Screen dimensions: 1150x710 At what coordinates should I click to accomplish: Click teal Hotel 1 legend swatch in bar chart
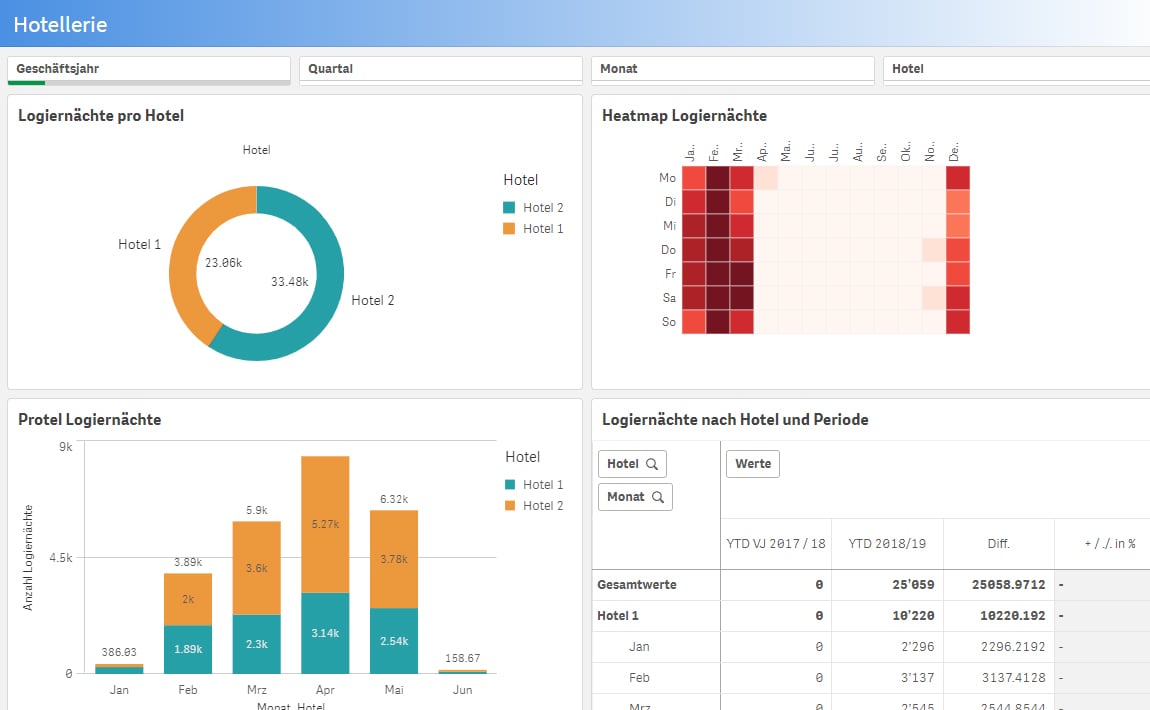click(510, 485)
